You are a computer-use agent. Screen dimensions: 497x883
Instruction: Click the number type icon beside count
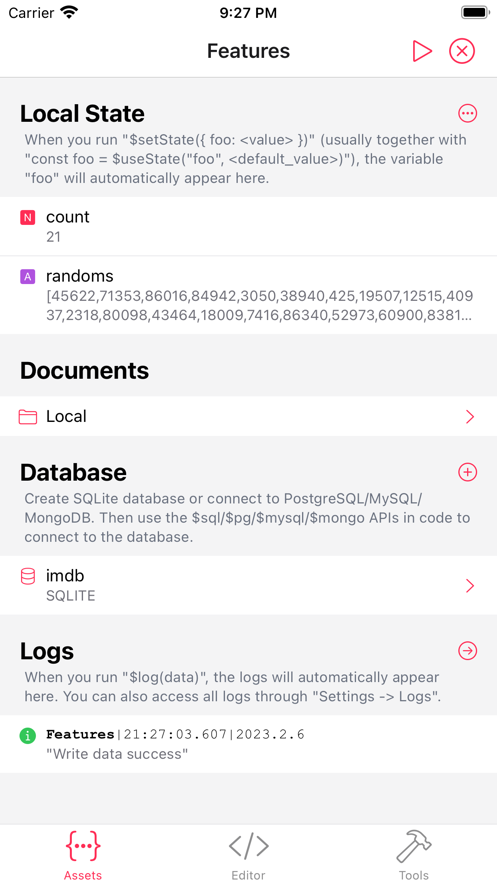(x=28, y=217)
